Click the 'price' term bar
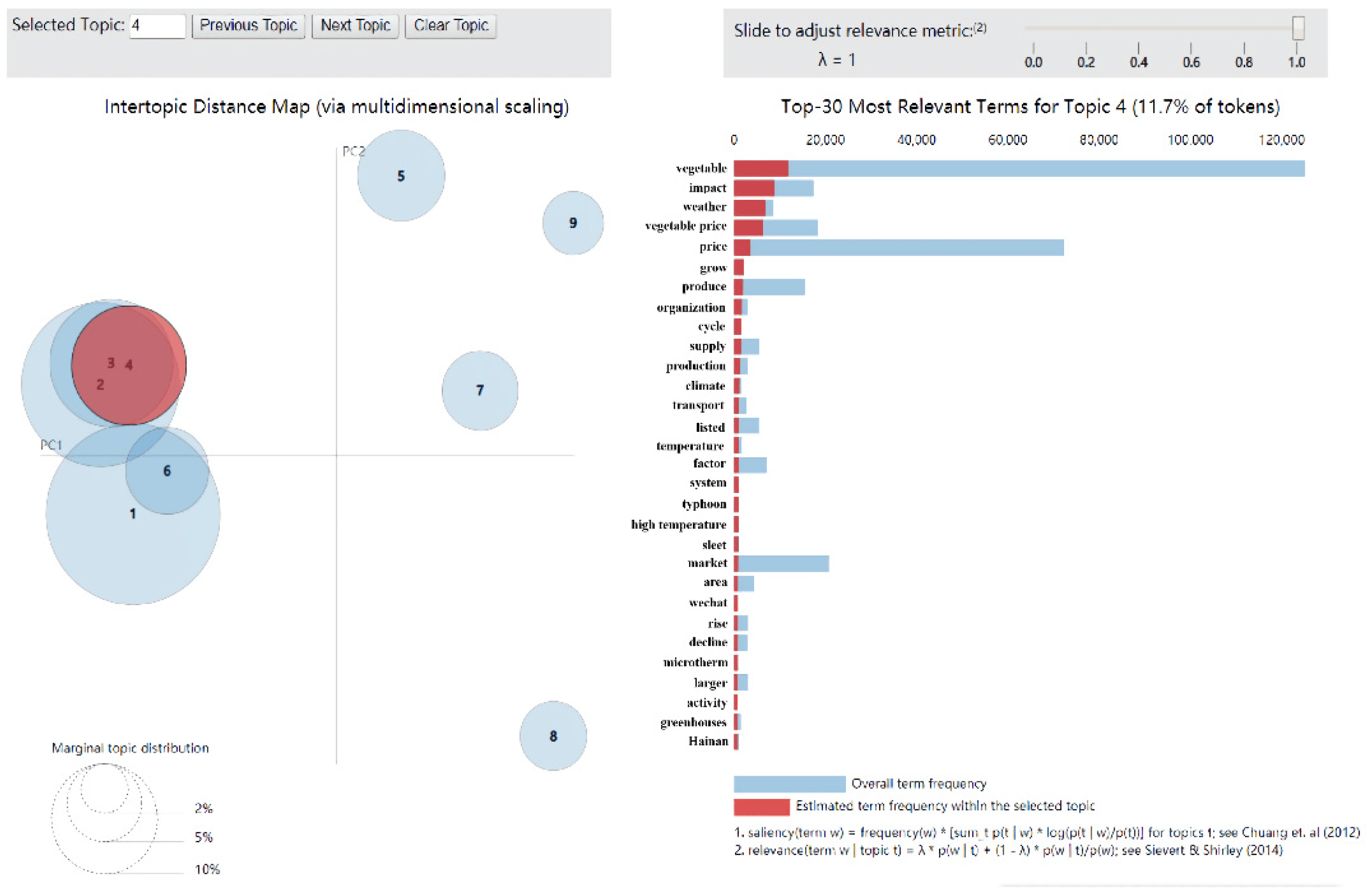Screen dimensions: 1368x896 tap(898, 247)
